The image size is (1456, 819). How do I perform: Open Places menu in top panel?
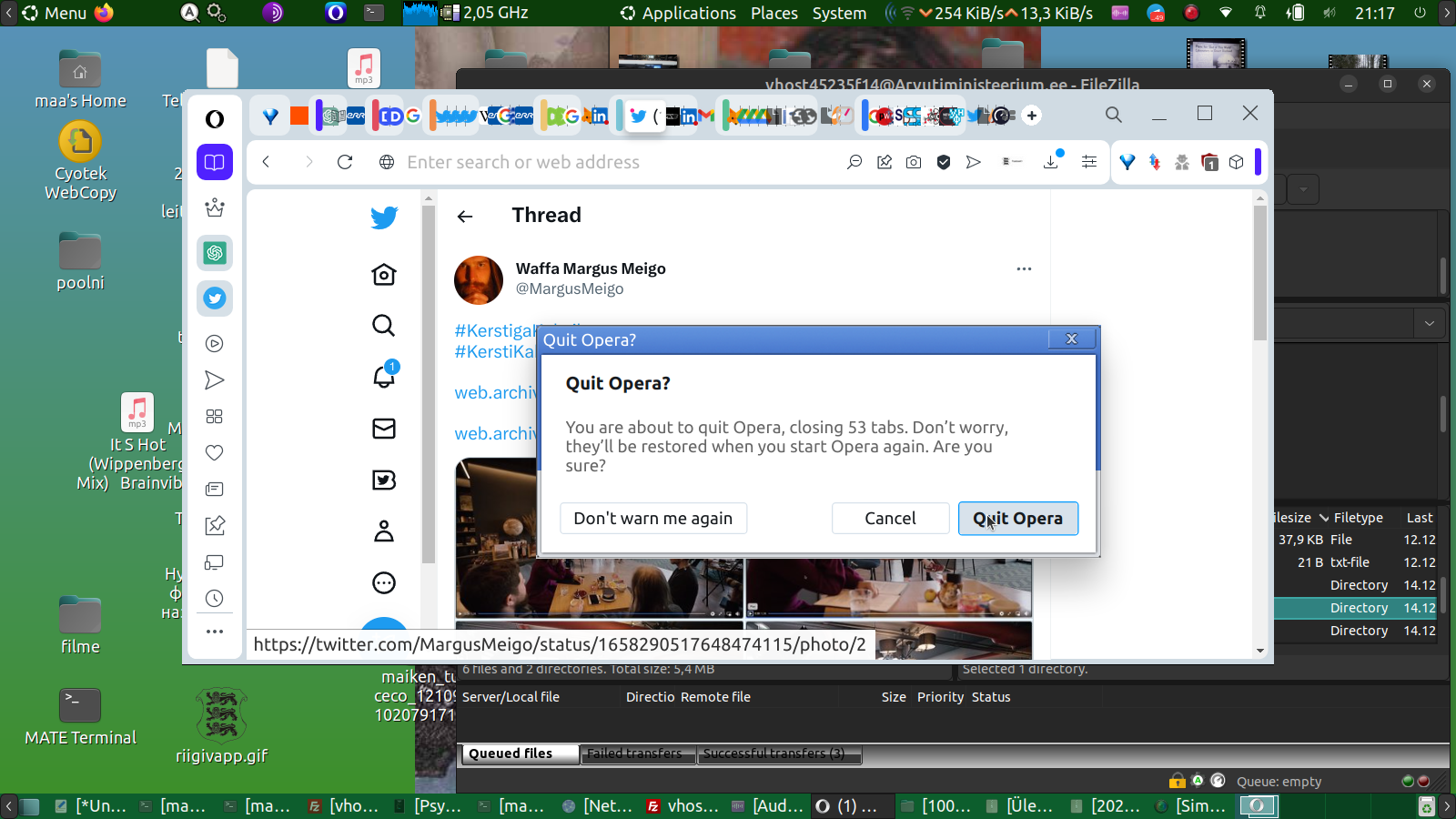[774, 13]
